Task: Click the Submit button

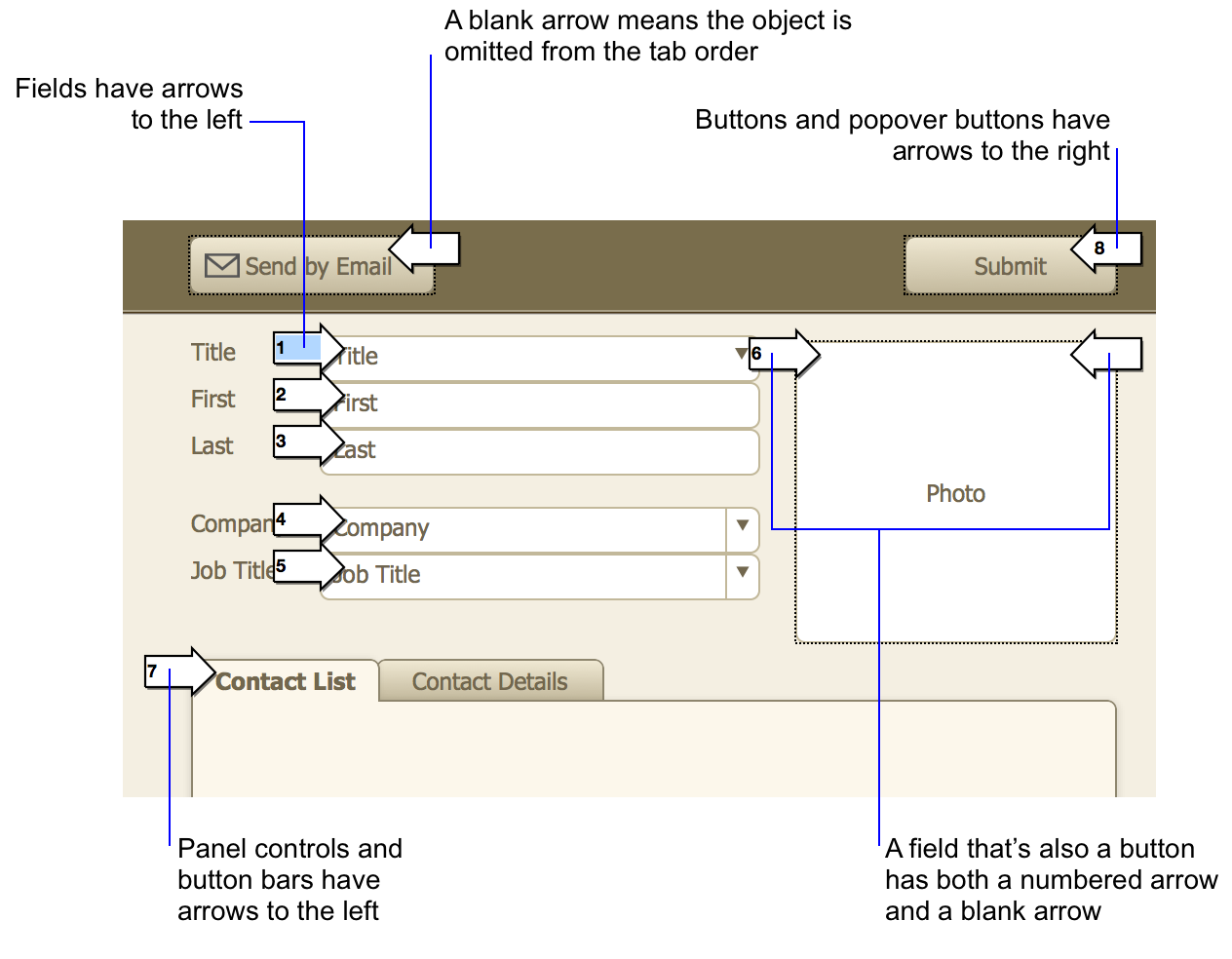Action: (x=1010, y=266)
